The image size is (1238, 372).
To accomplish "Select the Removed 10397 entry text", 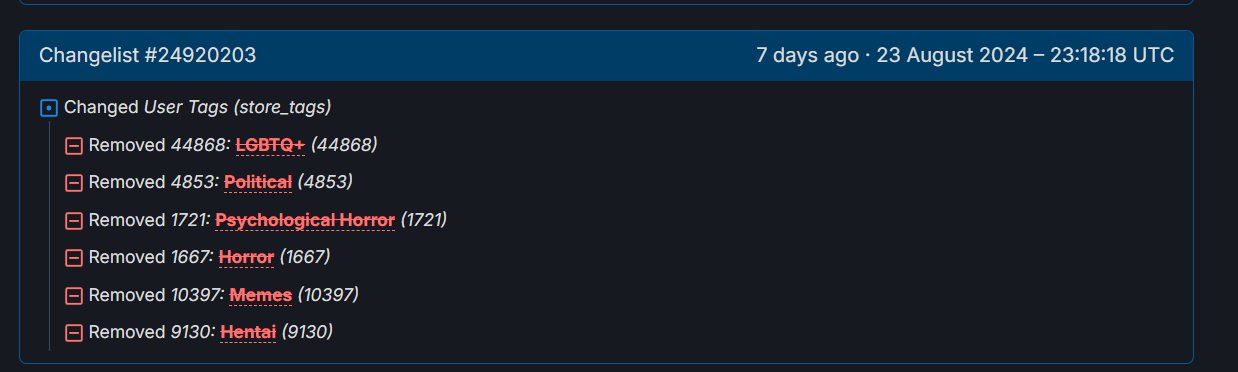I will pyautogui.click(x=157, y=295).
